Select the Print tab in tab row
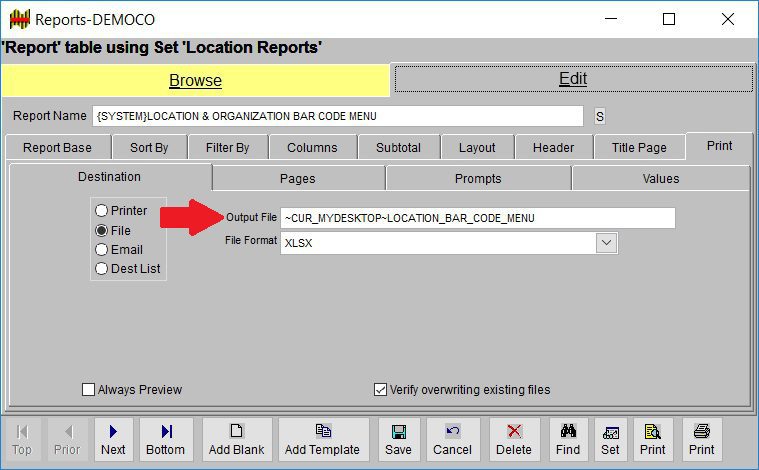The height and width of the screenshot is (470, 759). coord(719,146)
